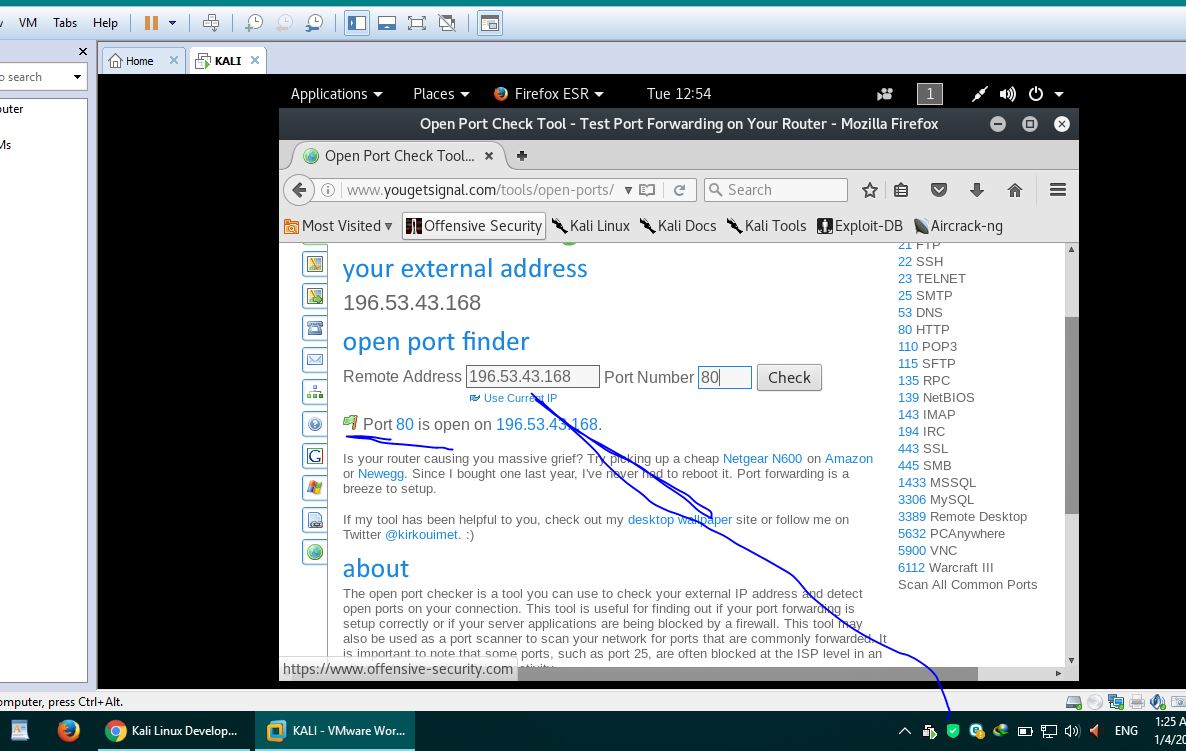The image size is (1186, 751).
Task: Open the VMware snapshot manager icon
Action: 315,22
